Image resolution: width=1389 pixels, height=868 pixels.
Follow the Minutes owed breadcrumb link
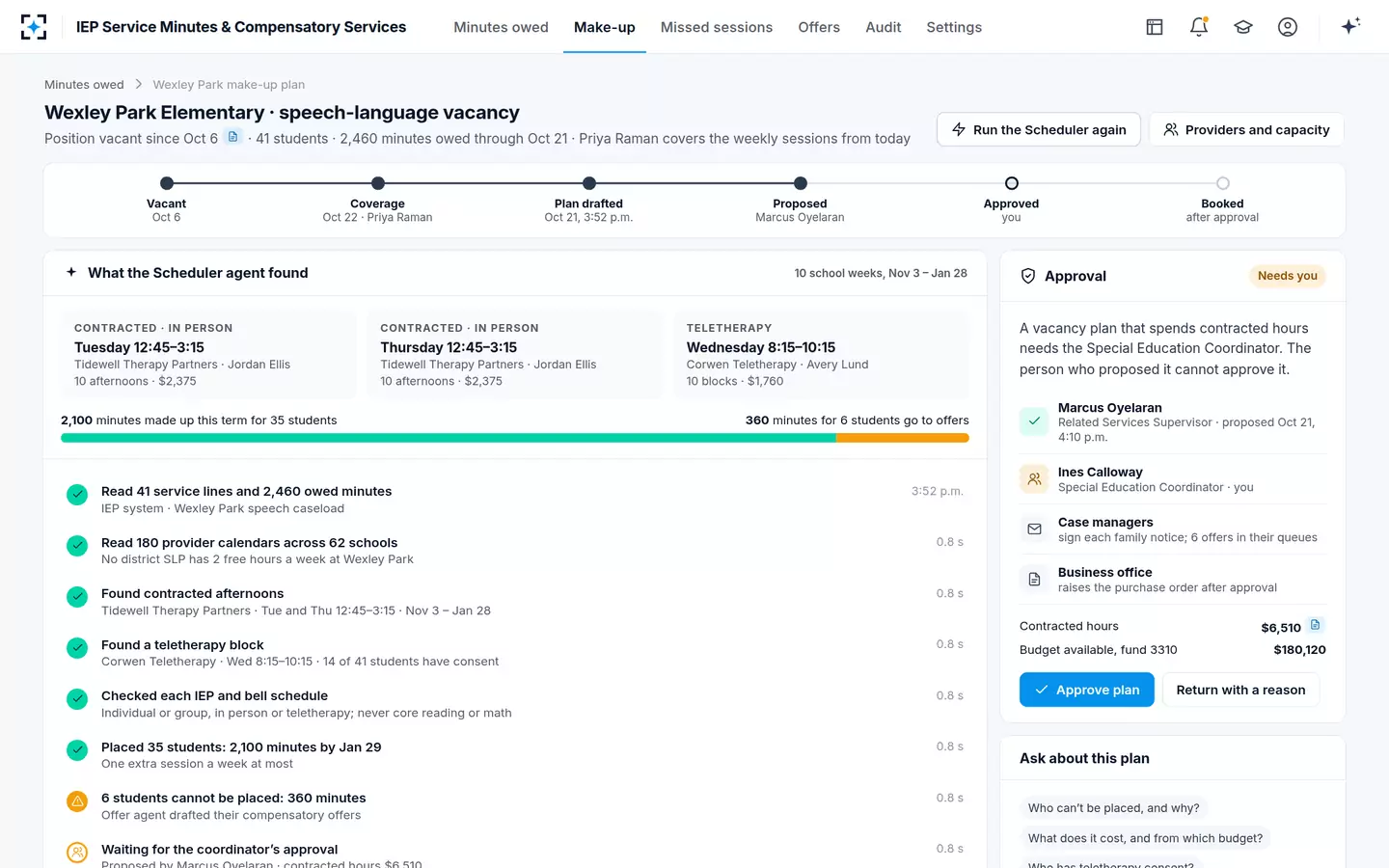coord(84,85)
